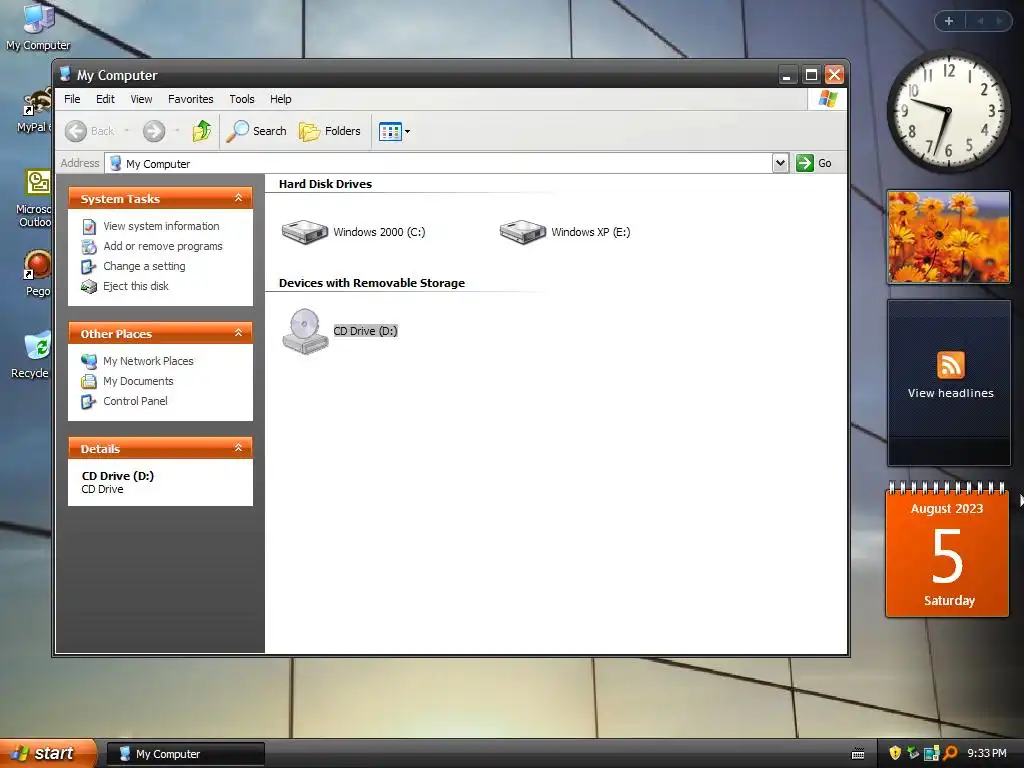Click the Forward arrow button

154,131
